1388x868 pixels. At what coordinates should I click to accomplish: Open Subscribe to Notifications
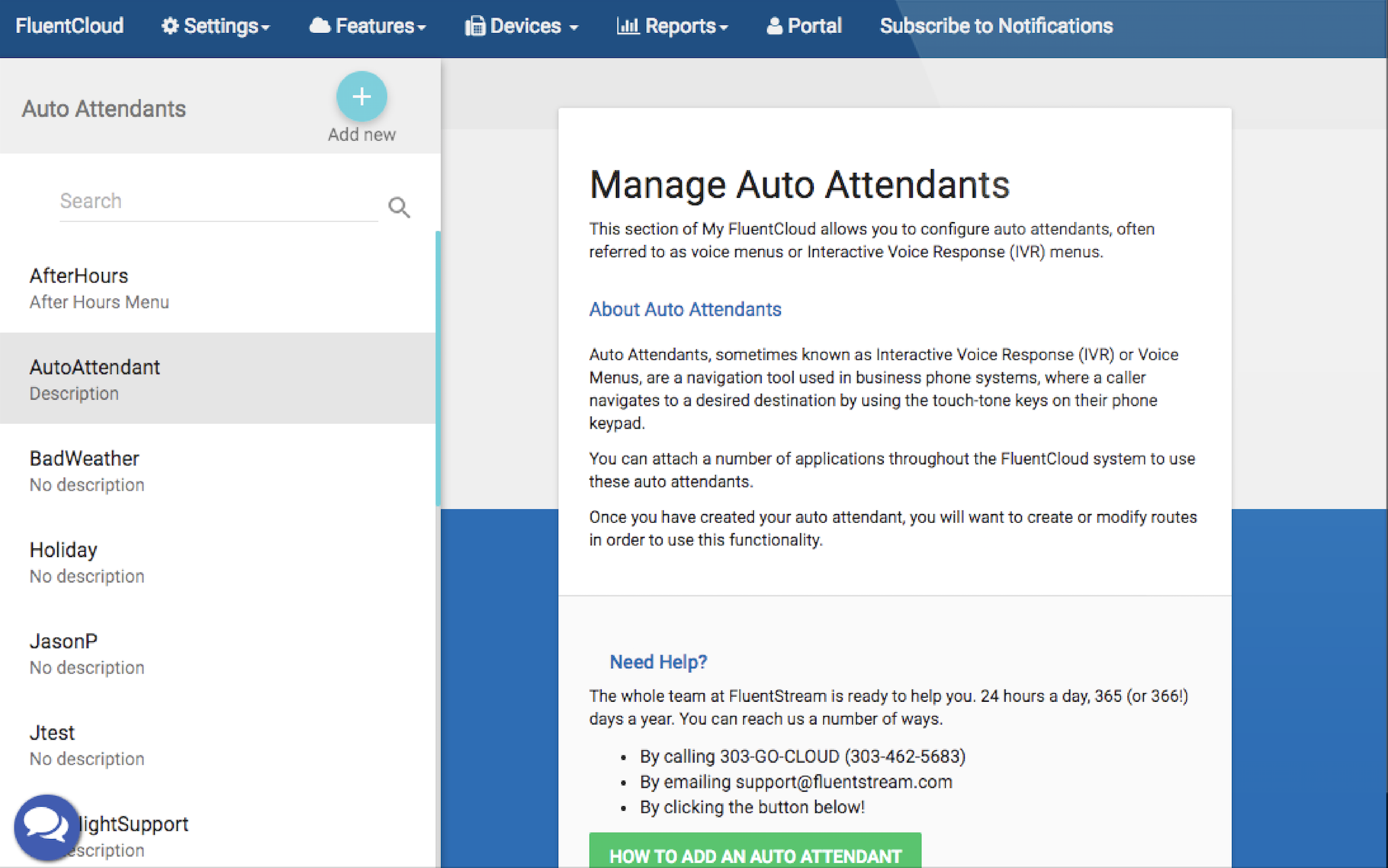tap(996, 26)
